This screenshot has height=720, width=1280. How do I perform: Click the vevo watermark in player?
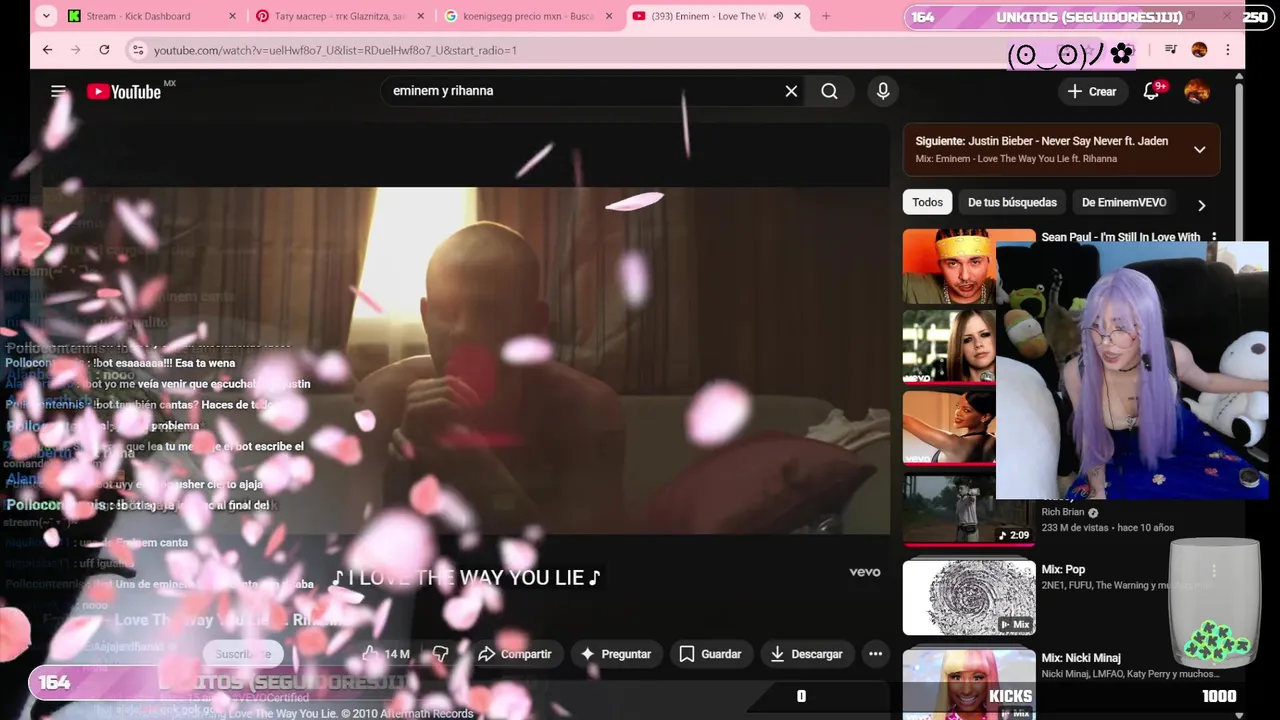[865, 572]
